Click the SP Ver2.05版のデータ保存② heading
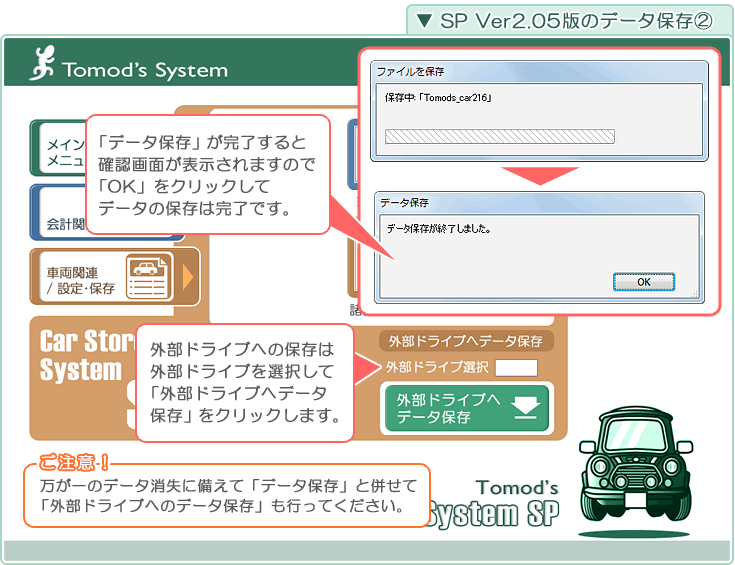This screenshot has width=735, height=565. coord(565,21)
